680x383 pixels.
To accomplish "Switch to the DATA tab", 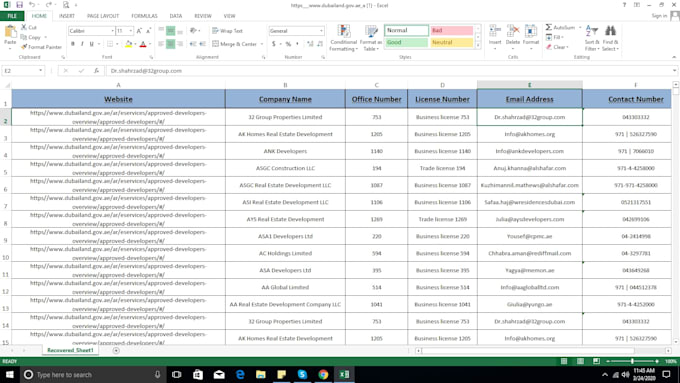I will coord(176,16).
